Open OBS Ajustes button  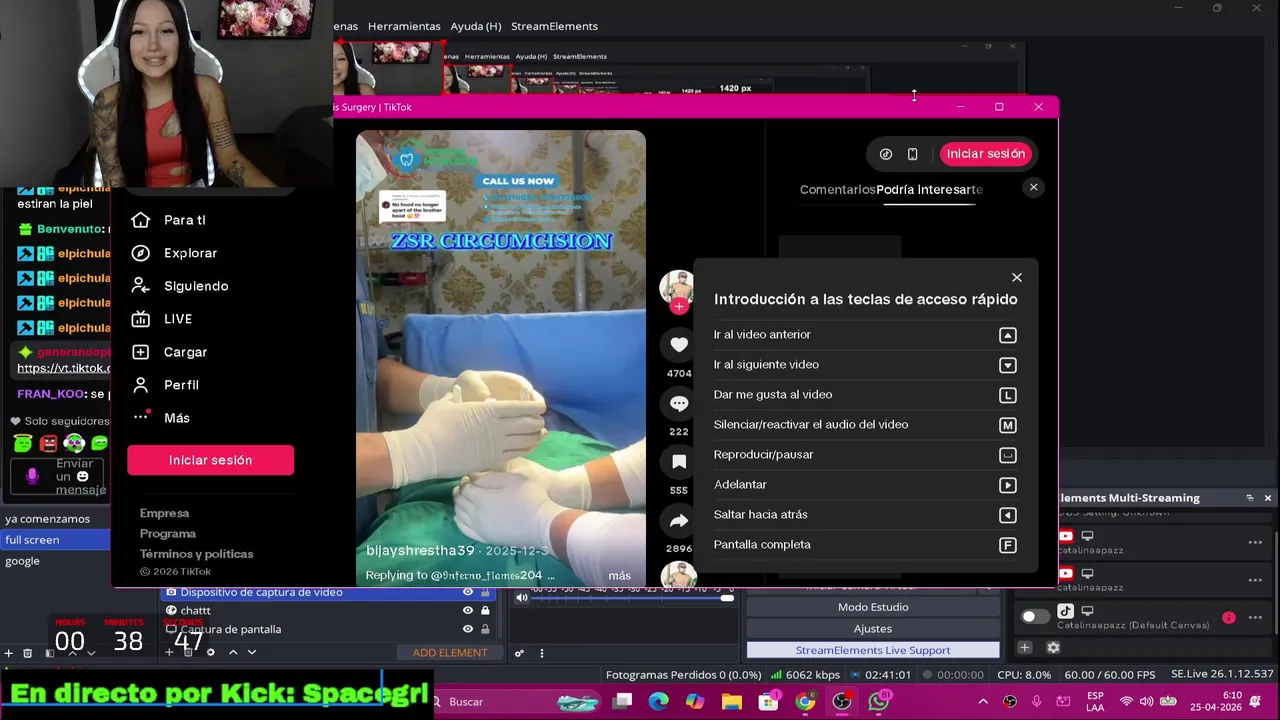[873, 629]
